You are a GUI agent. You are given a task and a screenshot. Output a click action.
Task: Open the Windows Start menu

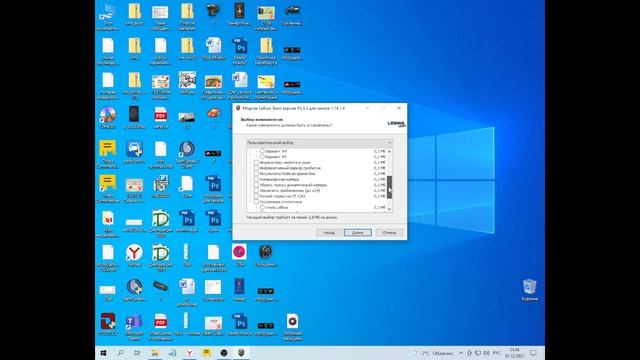pyautogui.click(x=103, y=353)
